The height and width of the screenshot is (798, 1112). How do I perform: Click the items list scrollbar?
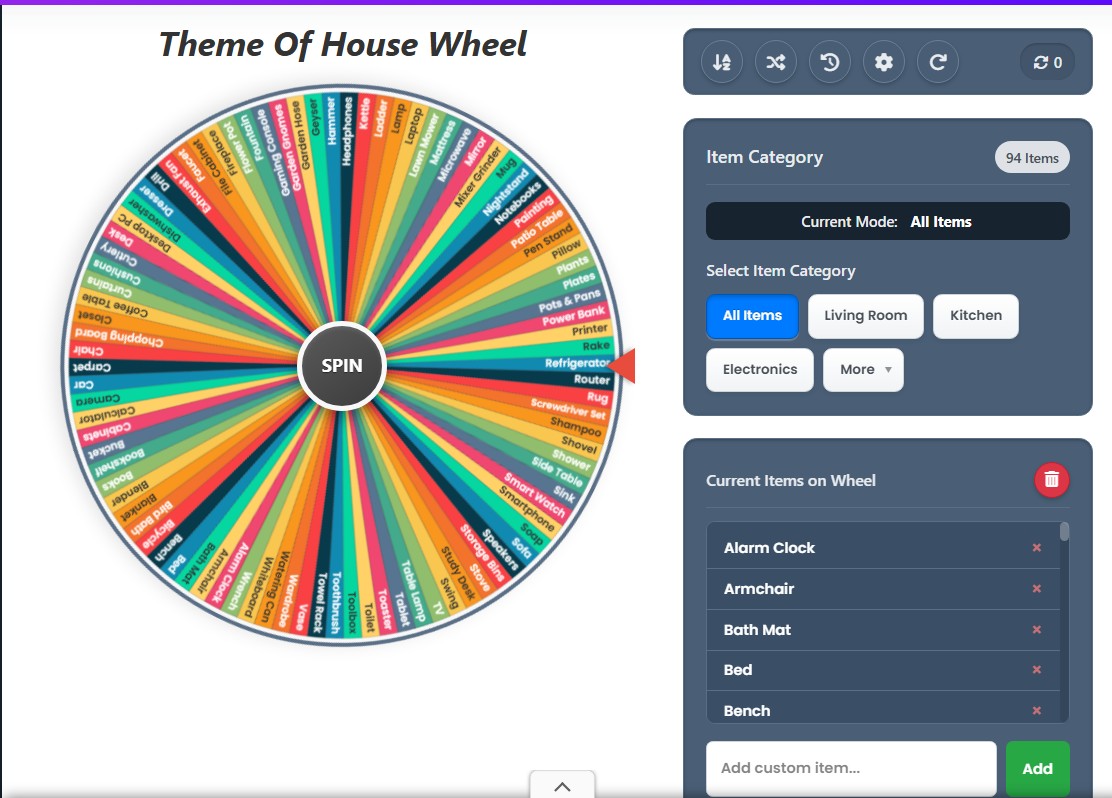pyautogui.click(x=1064, y=532)
